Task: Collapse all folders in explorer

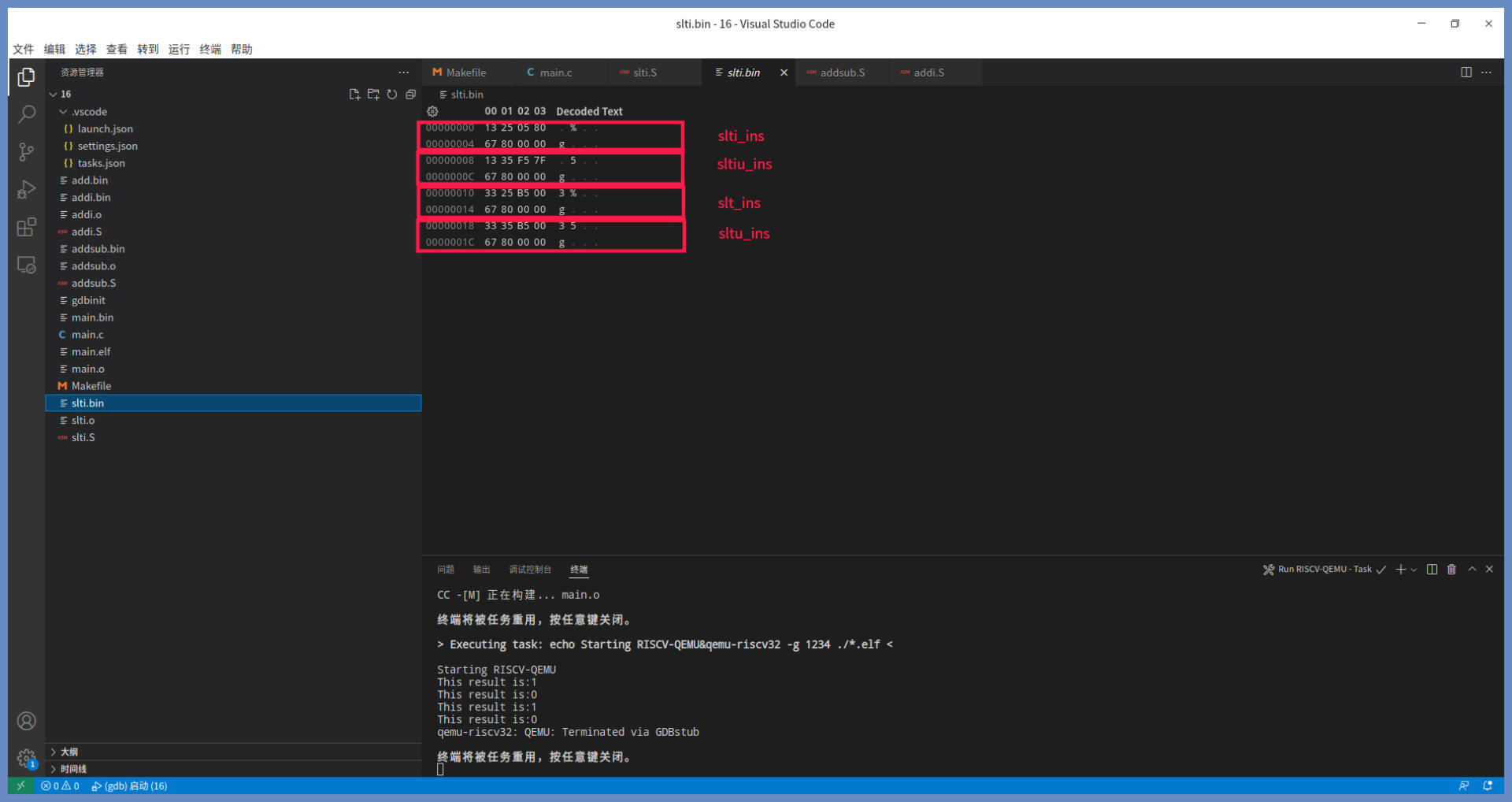Action: point(411,95)
